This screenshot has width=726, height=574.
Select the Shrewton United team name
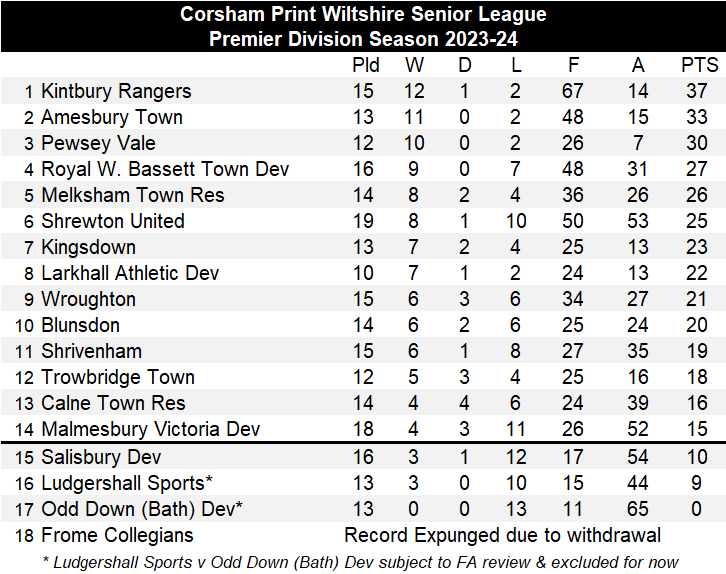[113, 221]
